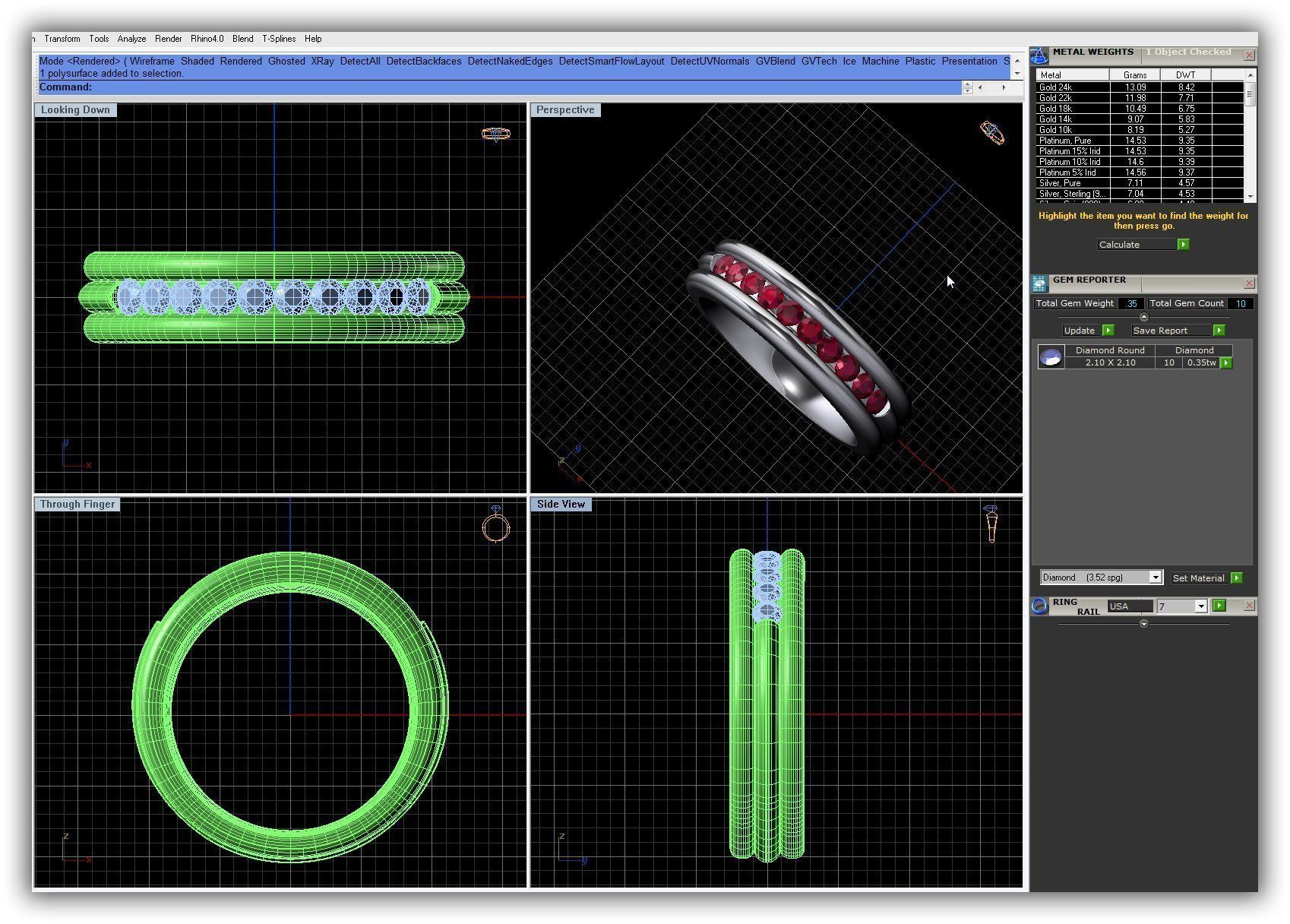Viewport: 1290px width, 924px height.
Task: Open the Diamond (3.52 spg) material dropdown
Action: pyautogui.click(x=1102, y=577)
